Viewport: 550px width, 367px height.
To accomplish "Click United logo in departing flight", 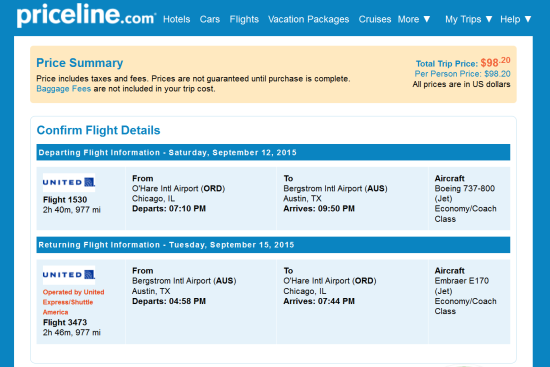I will pos(69,182).
